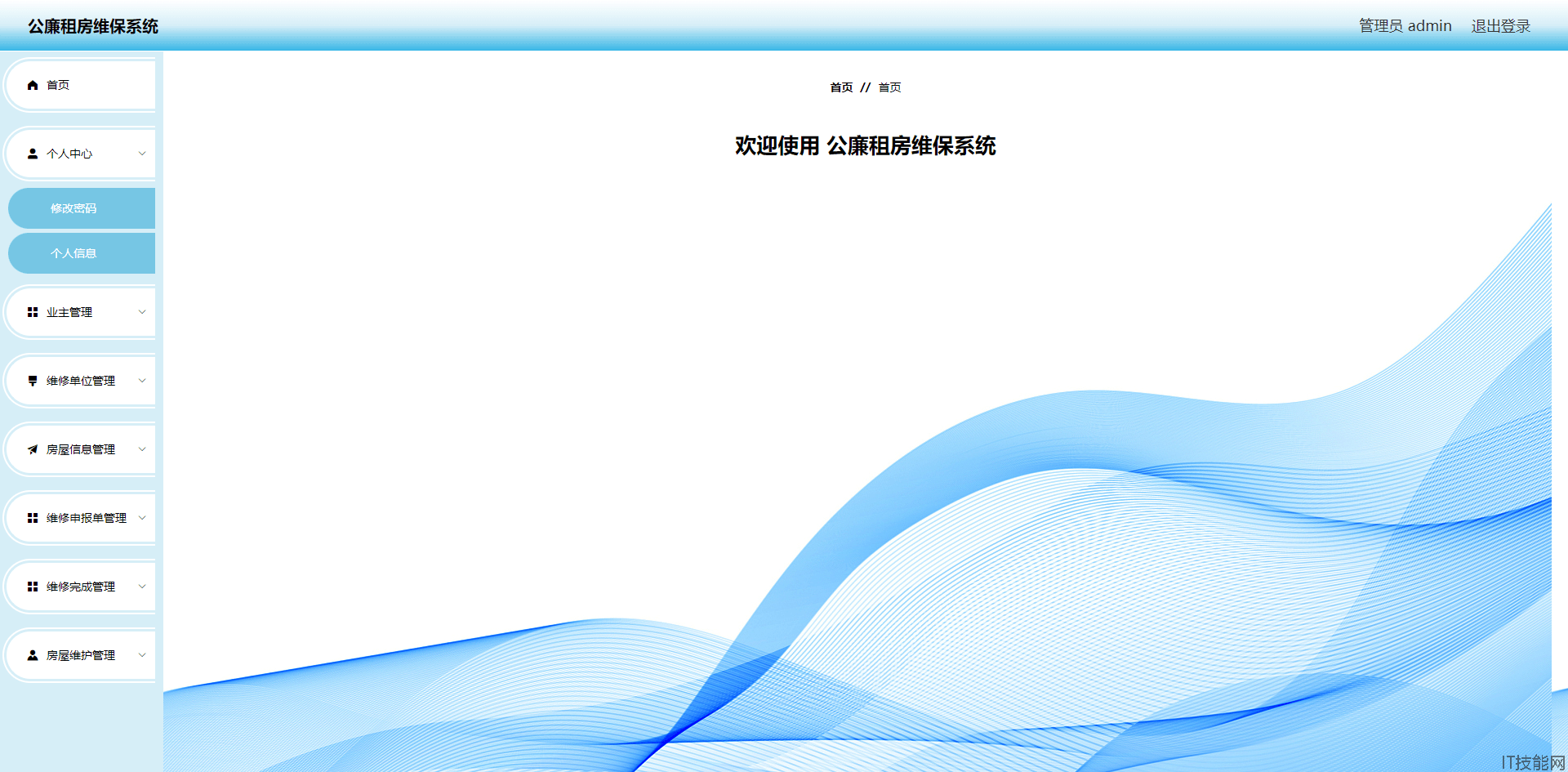Select the 维修单位管理 menu label
The height and width of the screenshot is (772, 1568).
coord(81,381)
